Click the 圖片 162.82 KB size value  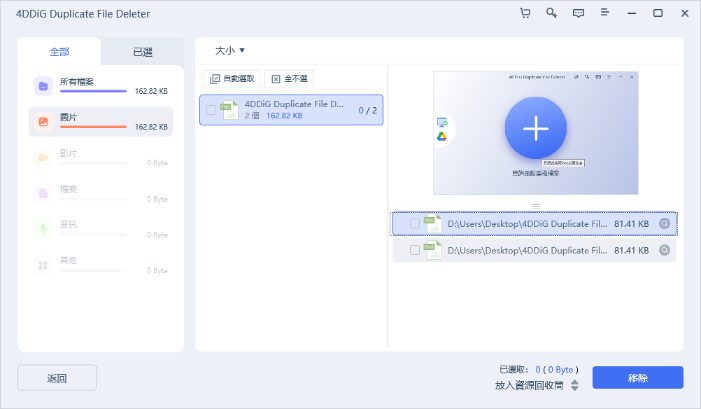coord(151,127)
